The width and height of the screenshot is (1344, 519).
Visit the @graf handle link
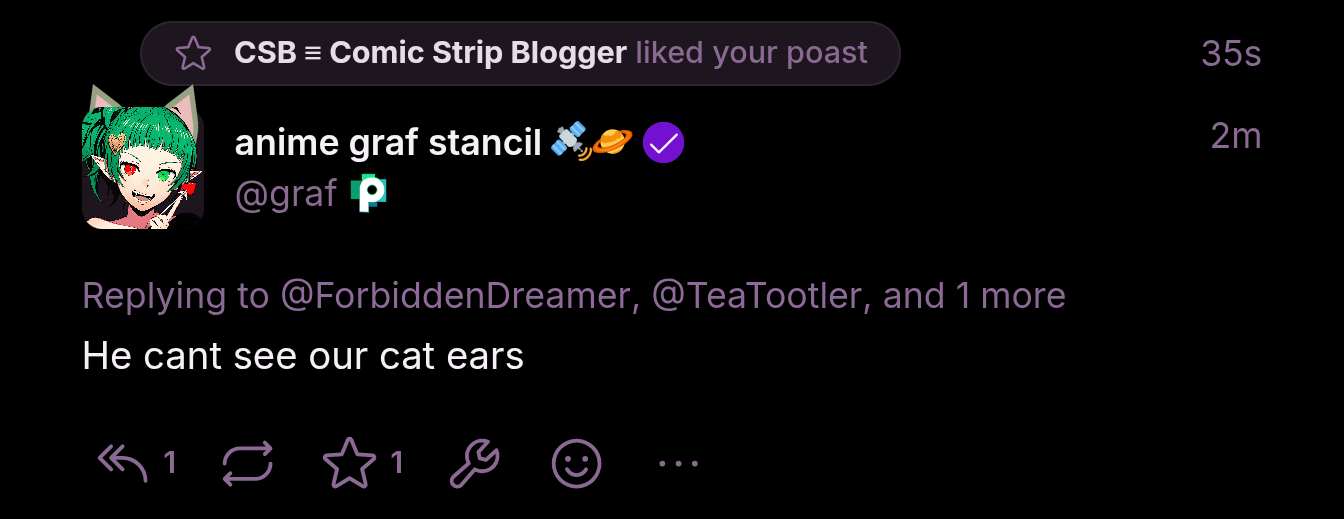tap(285, 193)
